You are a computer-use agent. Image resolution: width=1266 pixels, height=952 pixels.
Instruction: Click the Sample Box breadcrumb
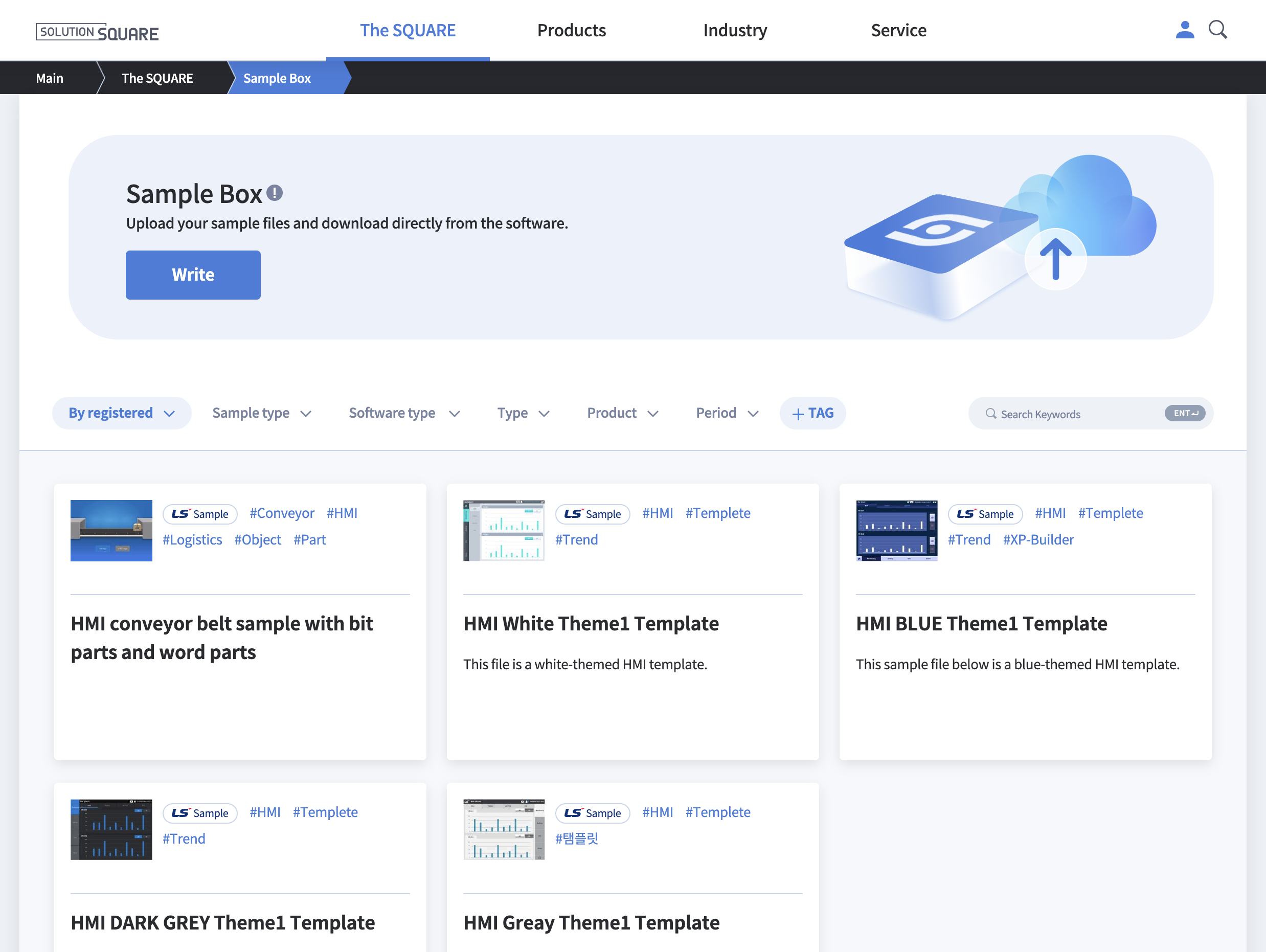pos(277,78)
